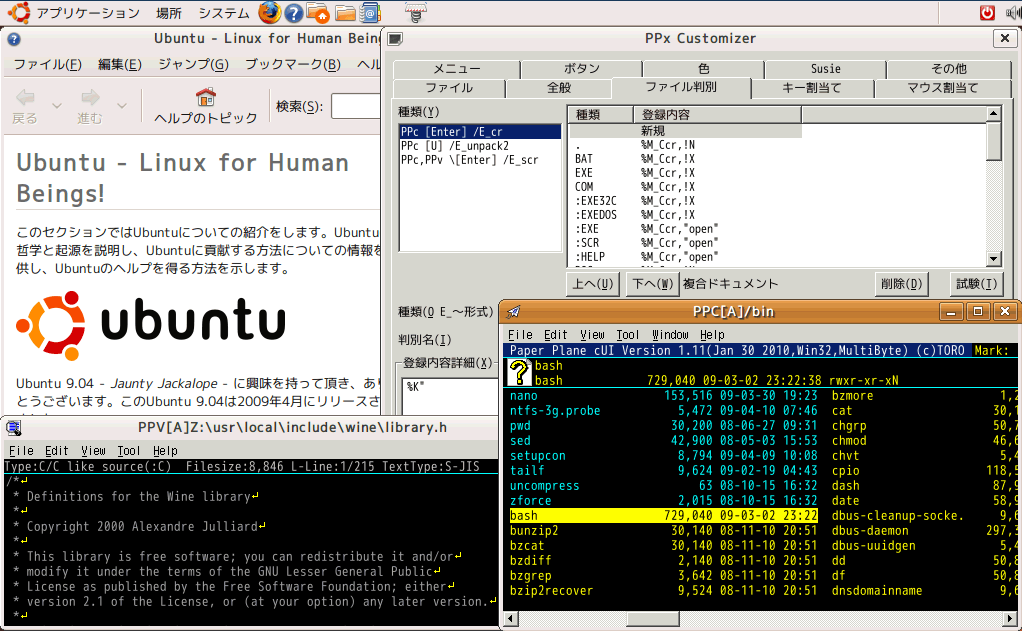Switch to the キー割当て tab
Viewport: 1022px width, 631px height.
coord(811,88)
